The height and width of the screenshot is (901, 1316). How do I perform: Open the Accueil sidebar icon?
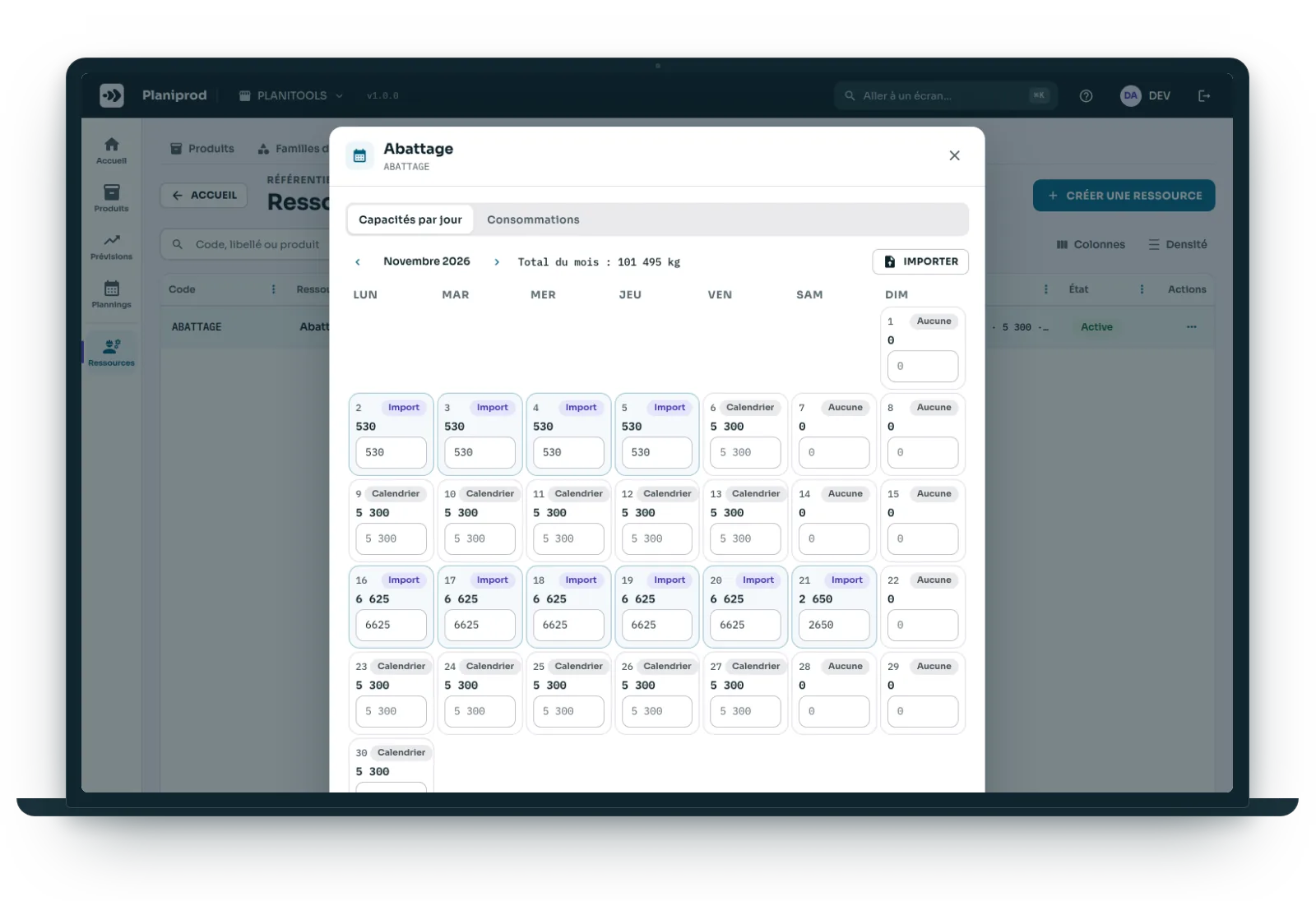(x=111, y=150)
